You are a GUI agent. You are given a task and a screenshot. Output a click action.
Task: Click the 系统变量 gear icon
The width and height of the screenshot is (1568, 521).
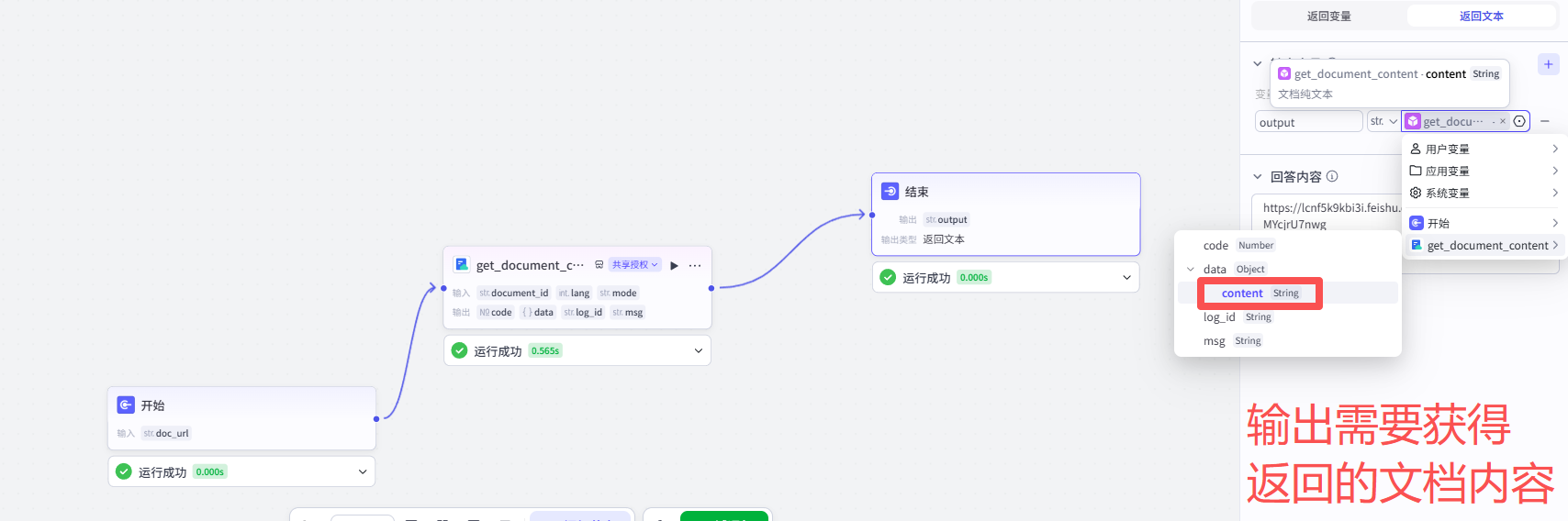click(x=1416, y=193)
